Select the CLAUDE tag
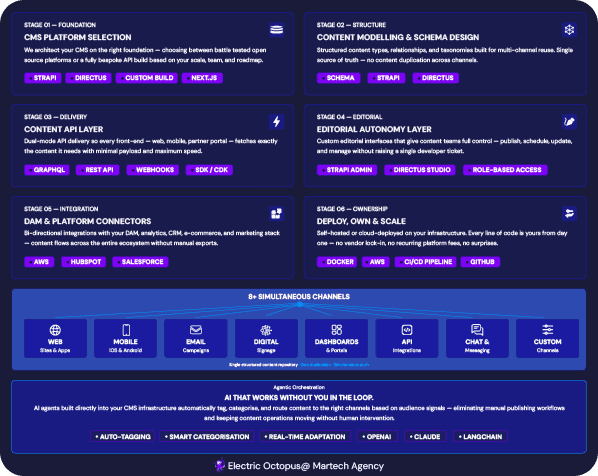The height and width of the screenshot is (476, 598). click(x=425, y=436)
